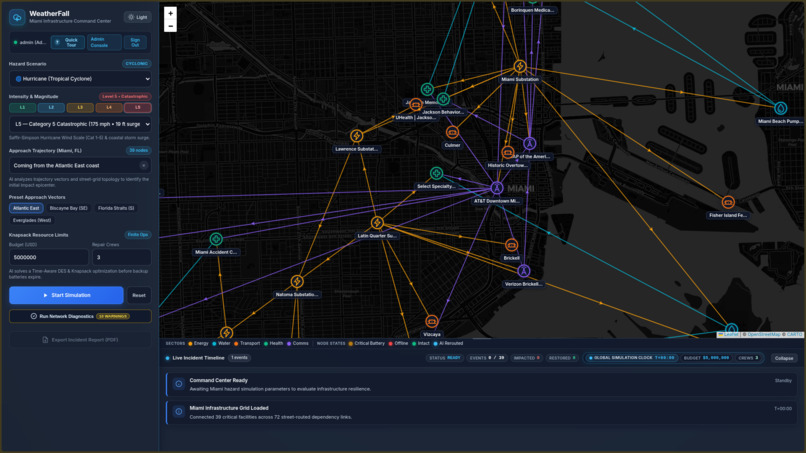The height and width of the screenshot is (453, 806).
Task: Open the Command Center Ready event
Action: tap(480, 384)
